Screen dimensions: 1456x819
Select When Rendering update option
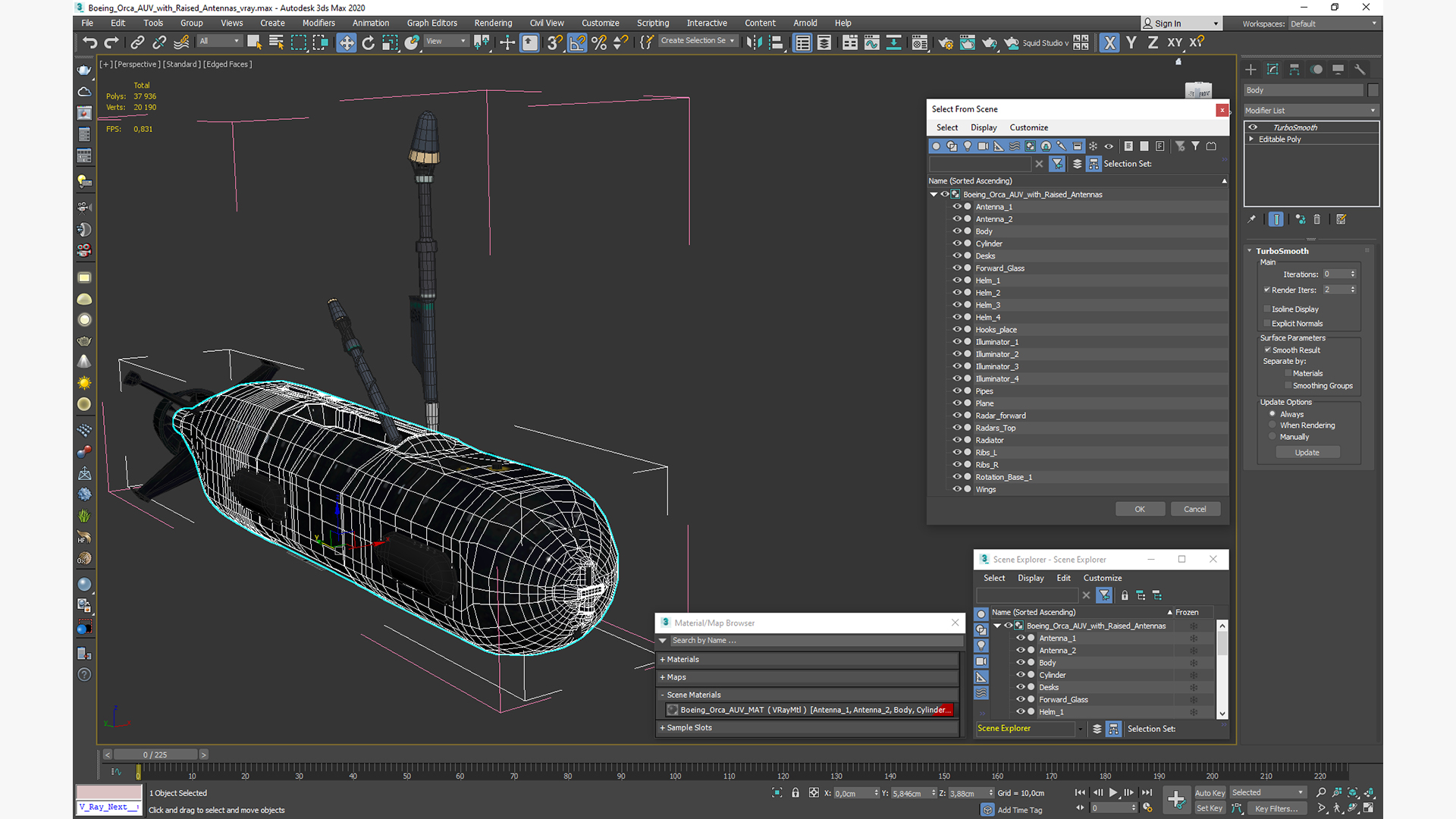pos(1272,425)
